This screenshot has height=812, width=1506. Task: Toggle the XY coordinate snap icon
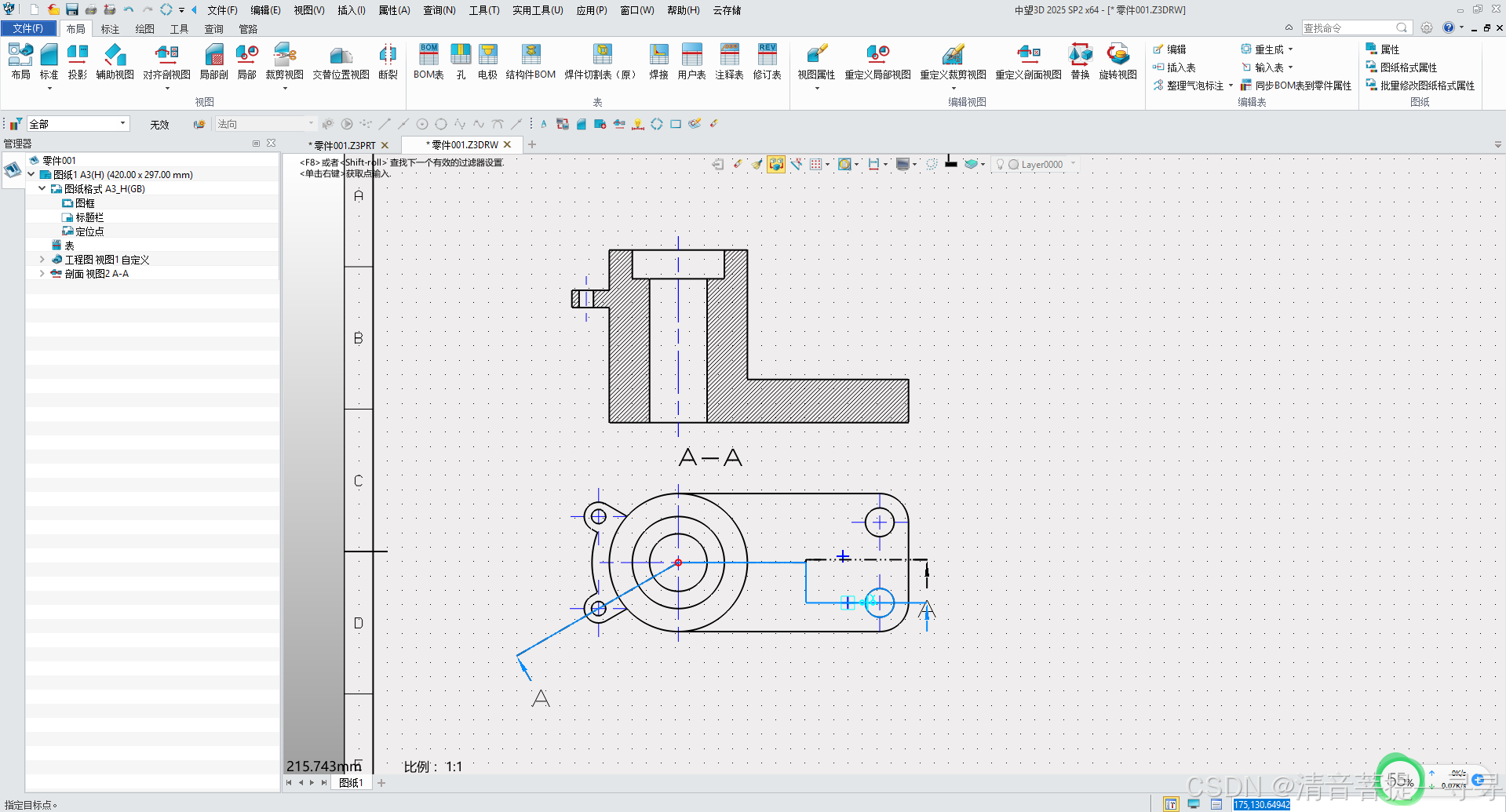click(797, 164)
